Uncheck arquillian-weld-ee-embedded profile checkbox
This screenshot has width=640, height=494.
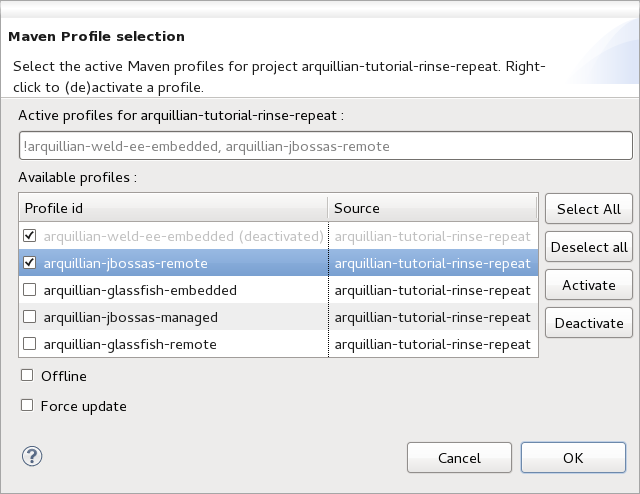(29, 236)
